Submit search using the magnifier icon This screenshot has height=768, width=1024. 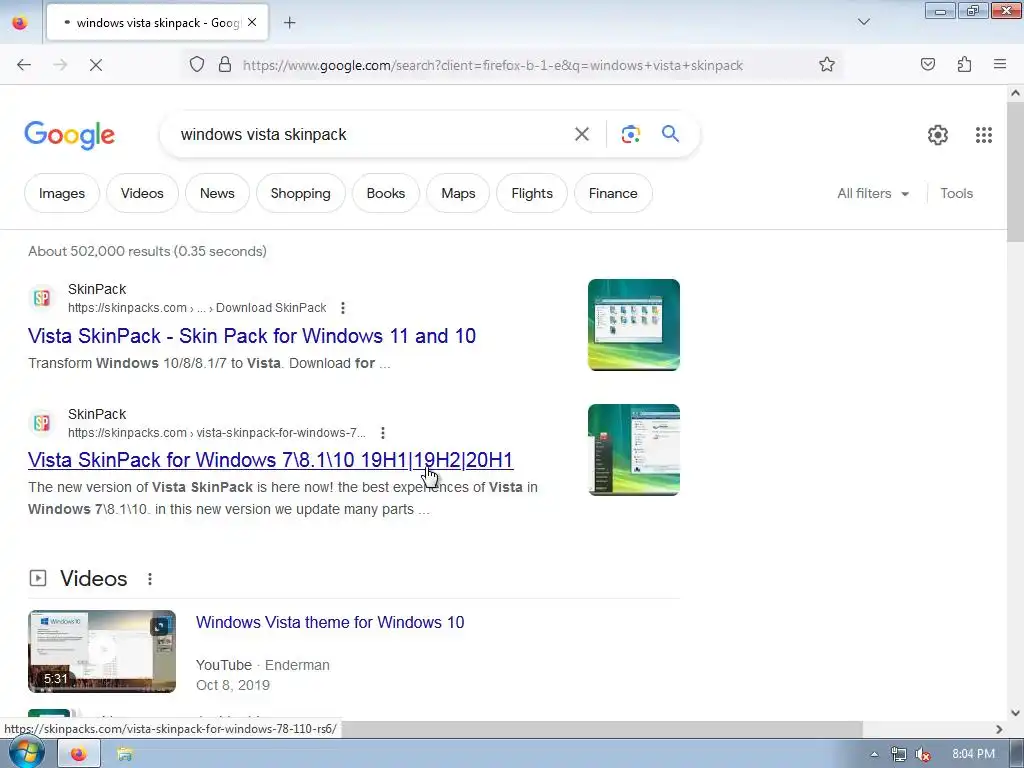click(x=670, y=134)
